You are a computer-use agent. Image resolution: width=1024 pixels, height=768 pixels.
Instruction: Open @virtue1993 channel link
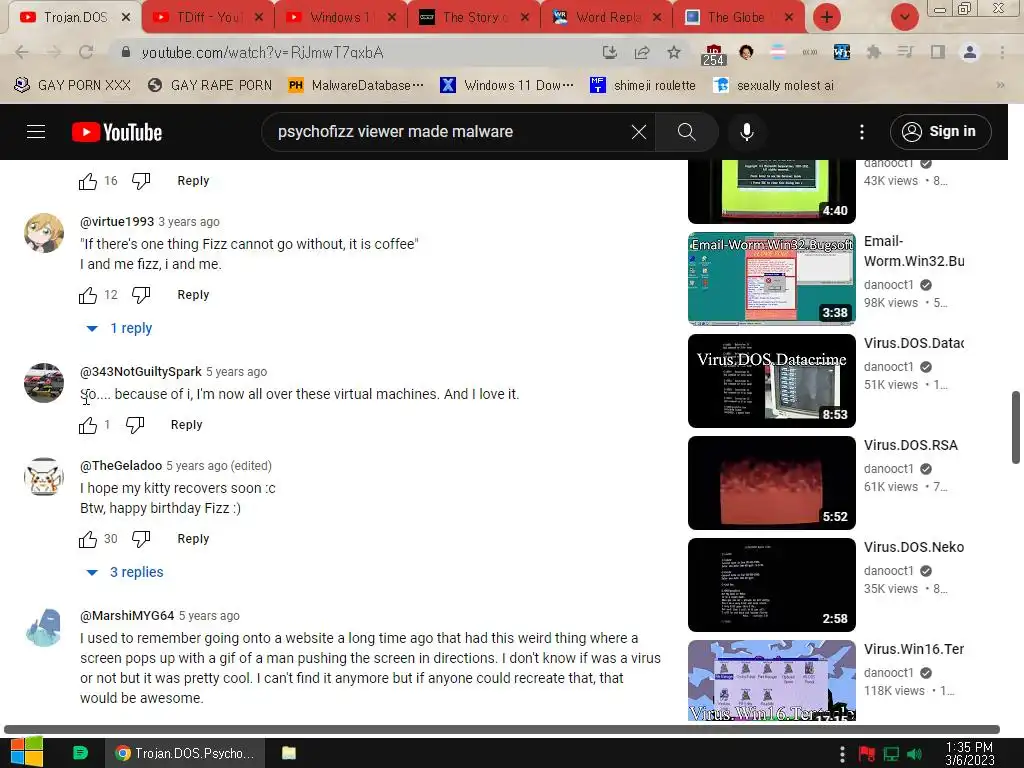coord(117,221)
